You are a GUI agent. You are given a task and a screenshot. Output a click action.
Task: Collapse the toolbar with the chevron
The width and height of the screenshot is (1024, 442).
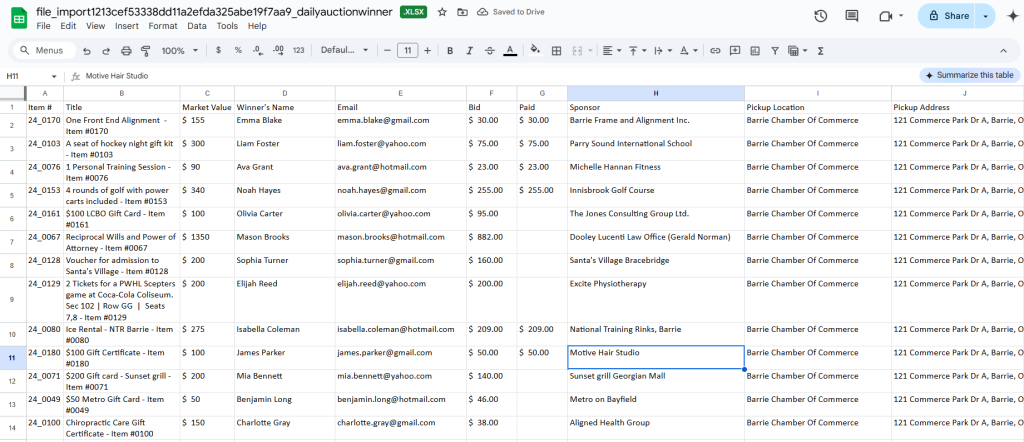click(1003, 50)
